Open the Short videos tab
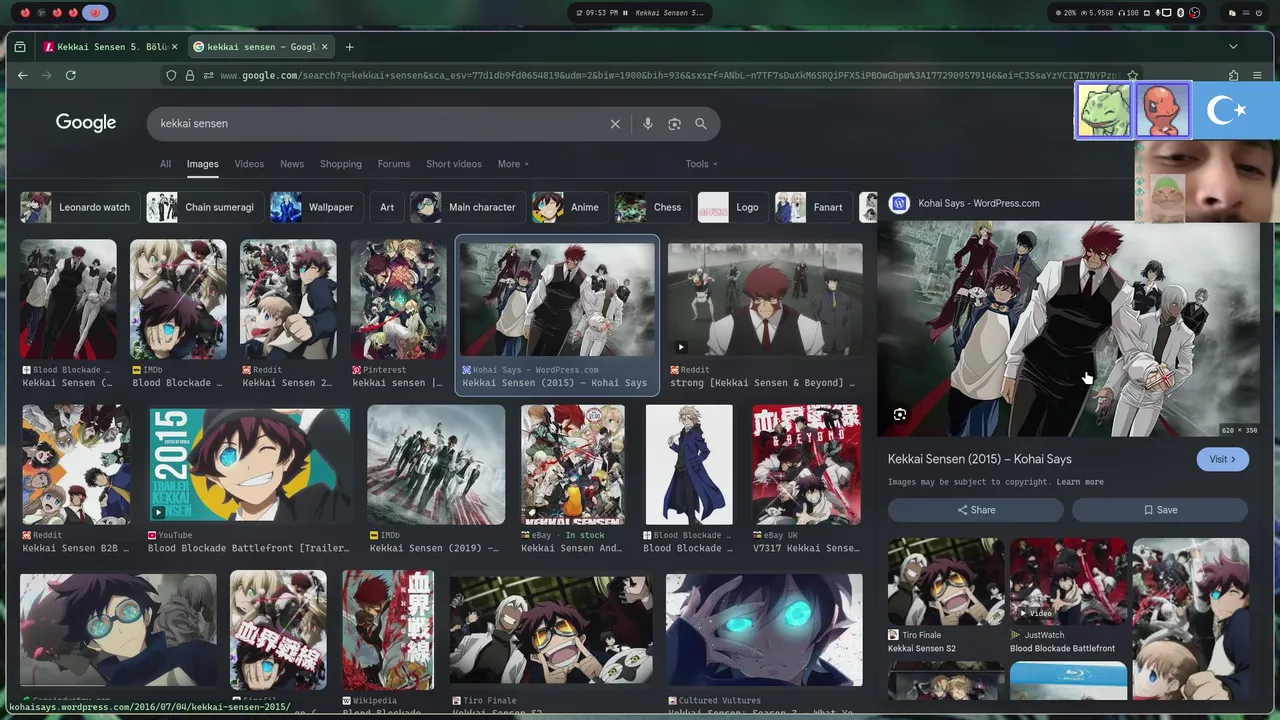The image size is (1280, 720). point(454,164)
